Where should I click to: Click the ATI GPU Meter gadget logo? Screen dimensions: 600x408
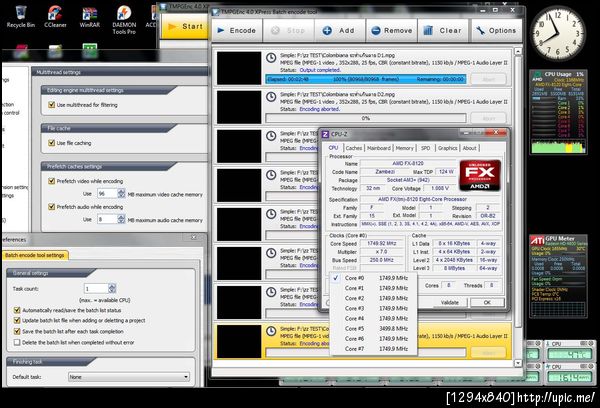[537, 240]
